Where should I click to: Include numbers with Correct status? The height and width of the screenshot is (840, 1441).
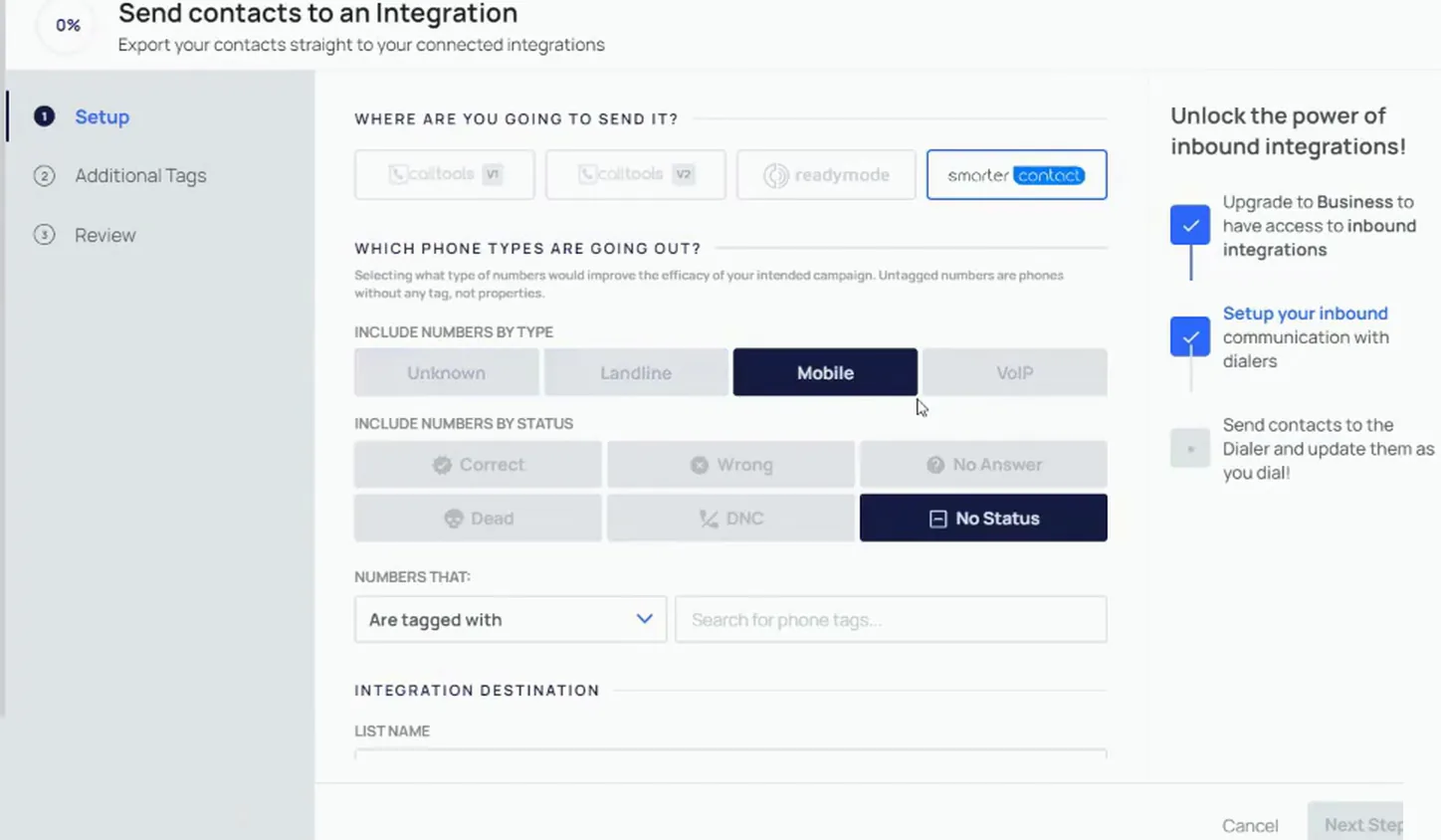[478, 465]
